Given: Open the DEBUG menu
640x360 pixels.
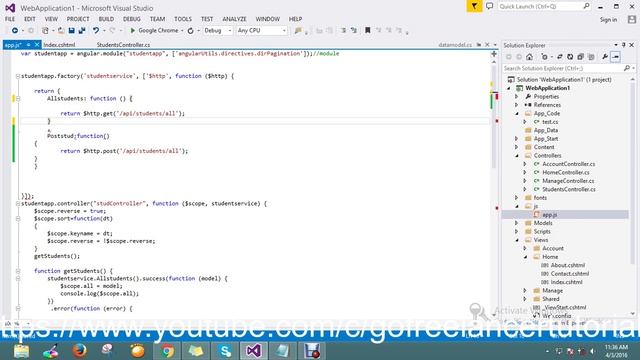Looking at the screenshot, I should pyautogui.click(x=131, y=19).
